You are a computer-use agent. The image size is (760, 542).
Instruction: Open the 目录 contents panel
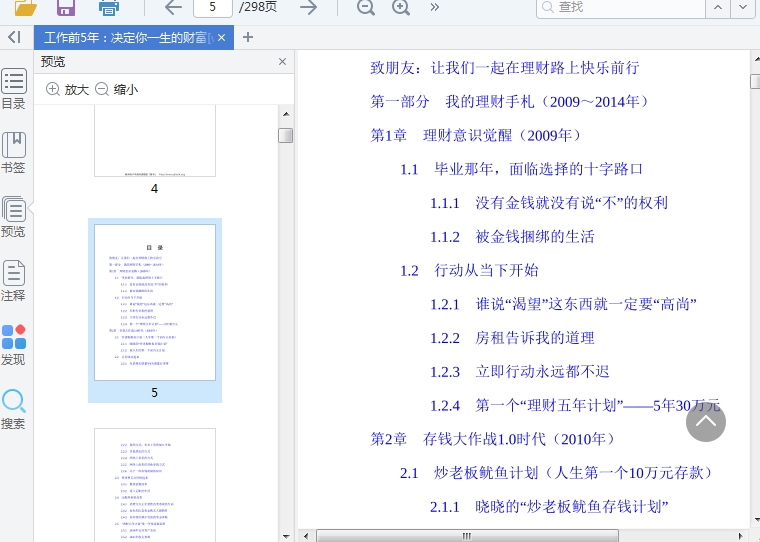click(x=14, y=89)
